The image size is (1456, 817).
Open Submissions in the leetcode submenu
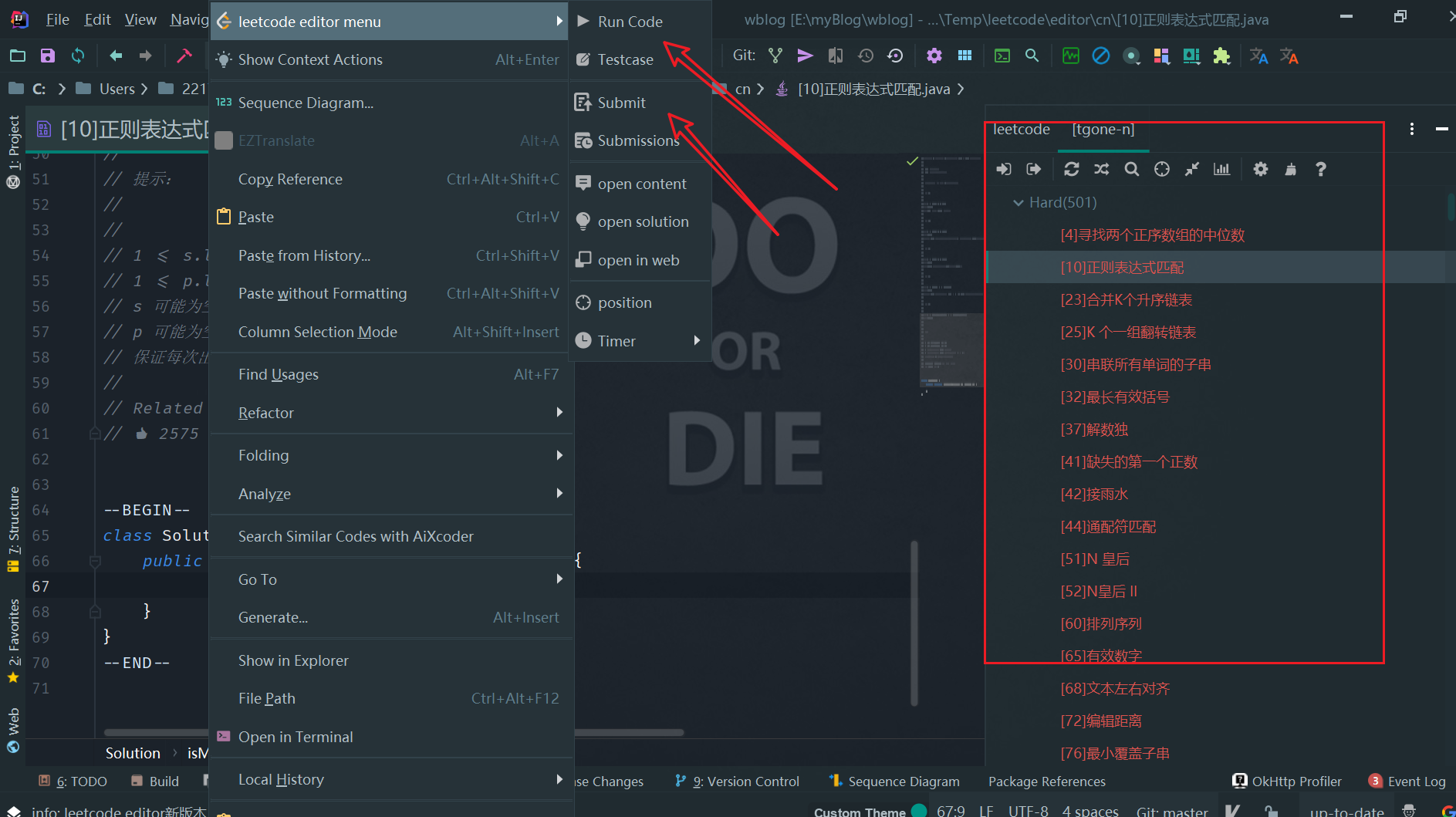coord(640,140)
